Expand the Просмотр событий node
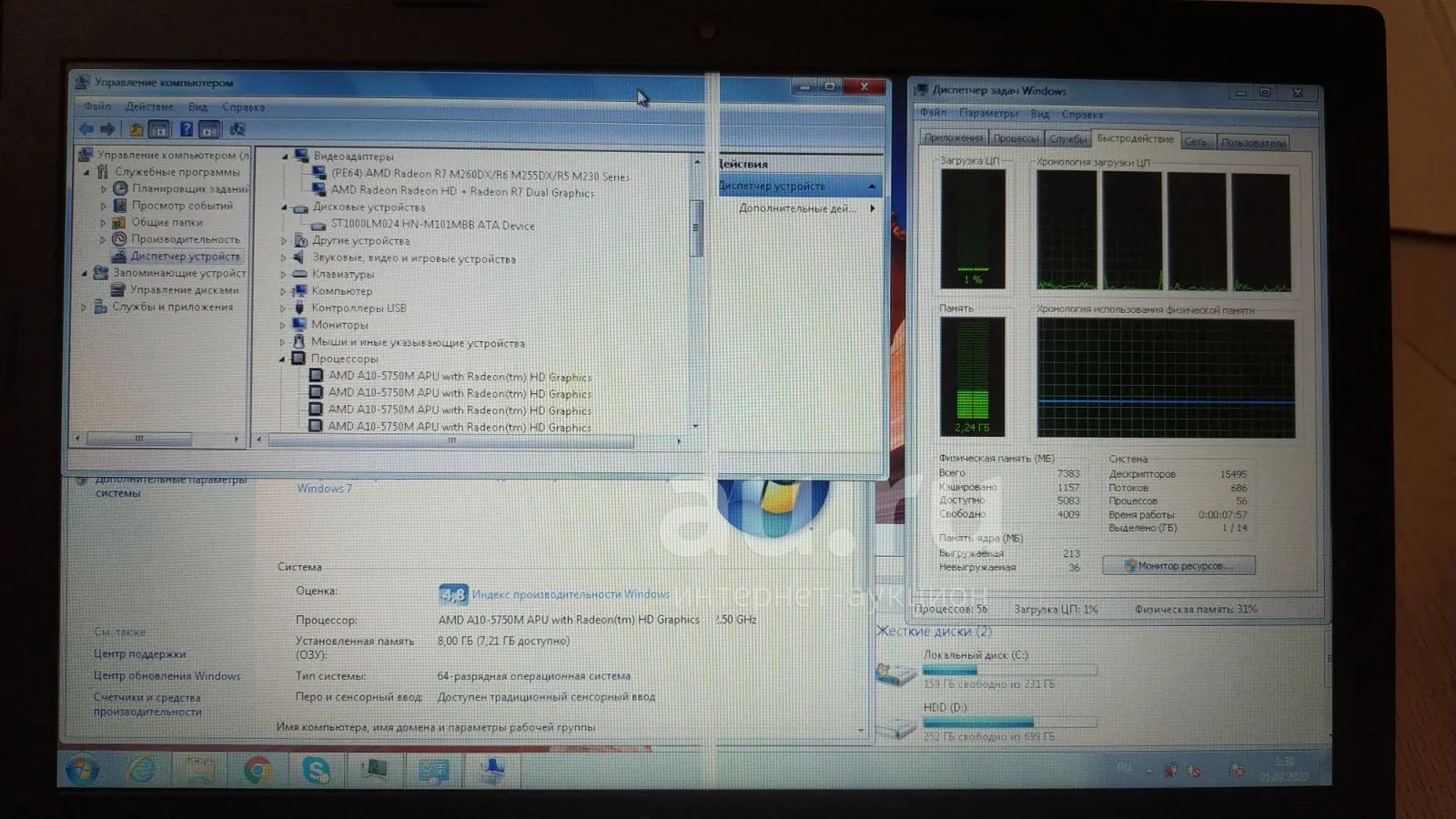The width and height of the screenshot is (1456, 819). (x=103, y=207)
